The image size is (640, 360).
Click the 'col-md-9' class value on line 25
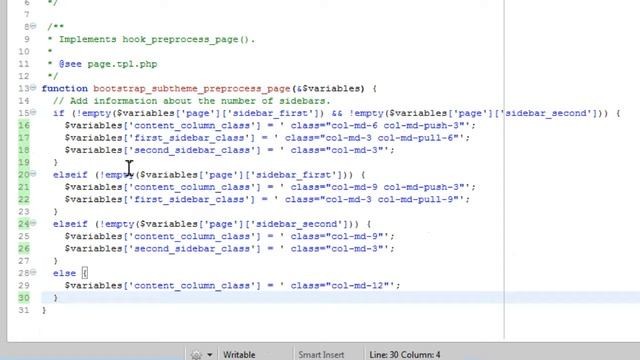pos(354,236)
